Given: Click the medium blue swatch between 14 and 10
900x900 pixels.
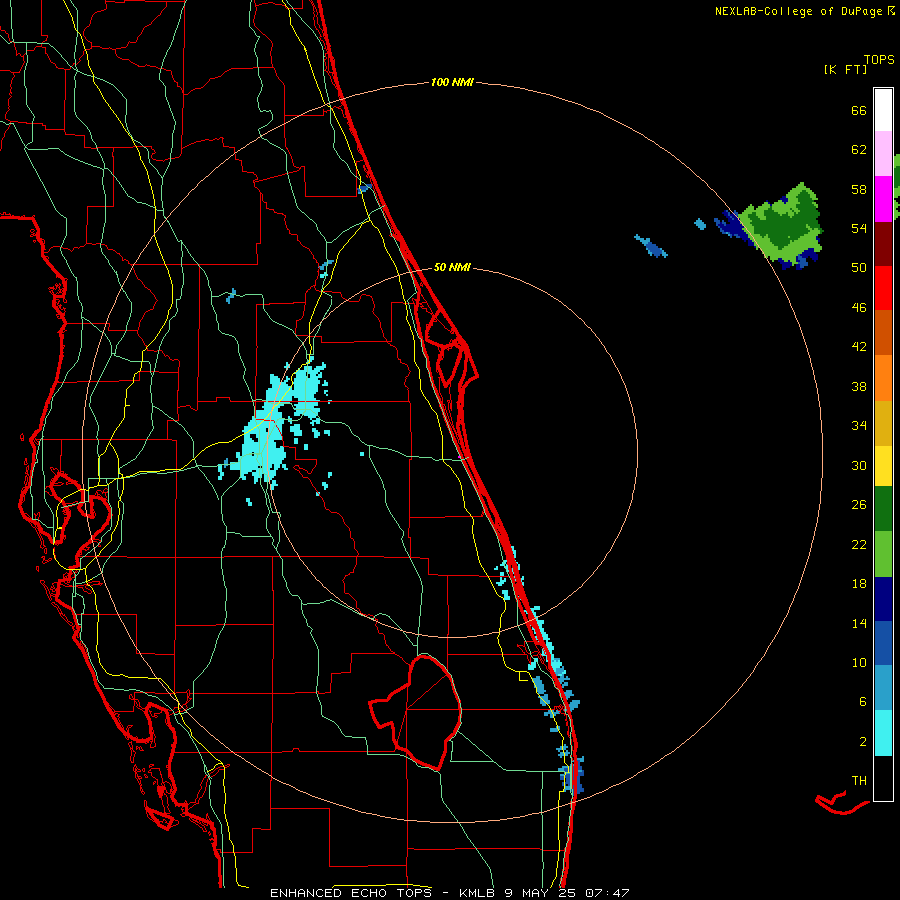Looking at the screenshot, I should click(x=883, y=643).
